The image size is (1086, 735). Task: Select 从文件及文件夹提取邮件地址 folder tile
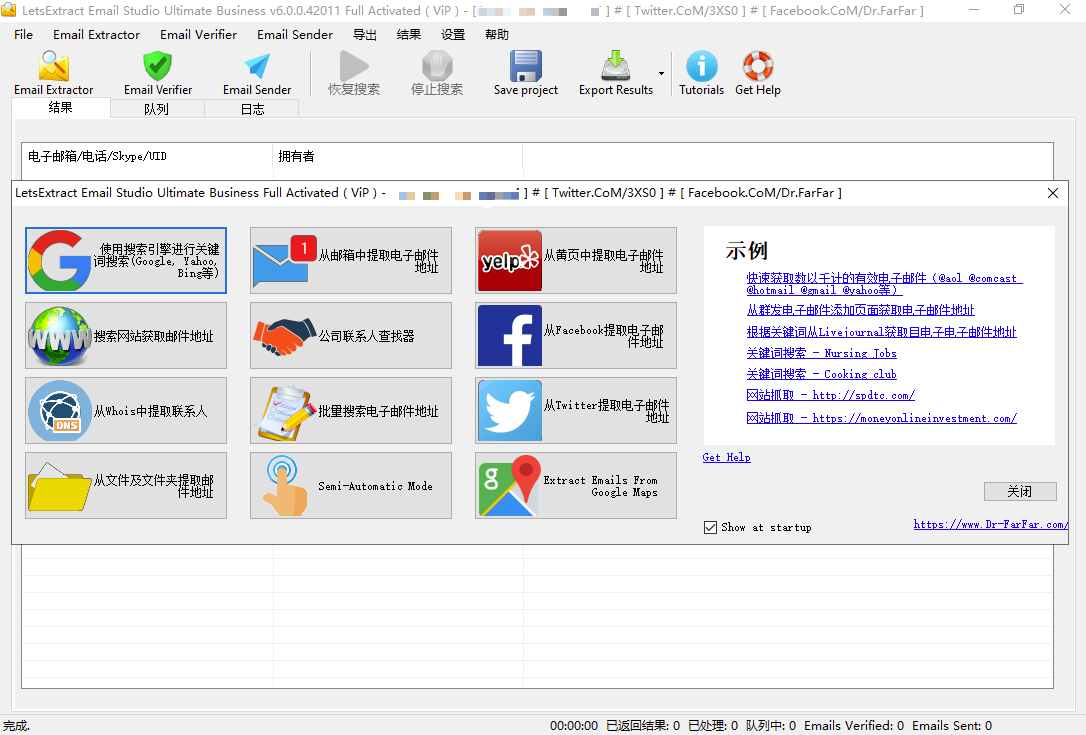pos(126,486)
